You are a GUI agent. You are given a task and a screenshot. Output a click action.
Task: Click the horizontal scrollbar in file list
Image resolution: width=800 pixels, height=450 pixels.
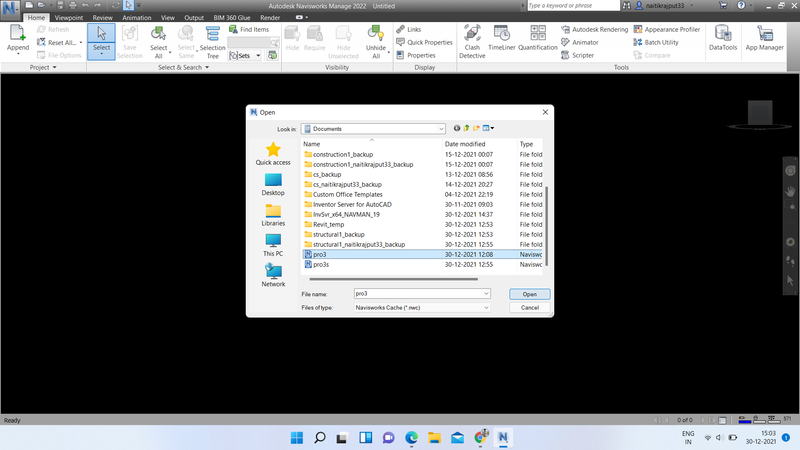click(x=393, y=279)
